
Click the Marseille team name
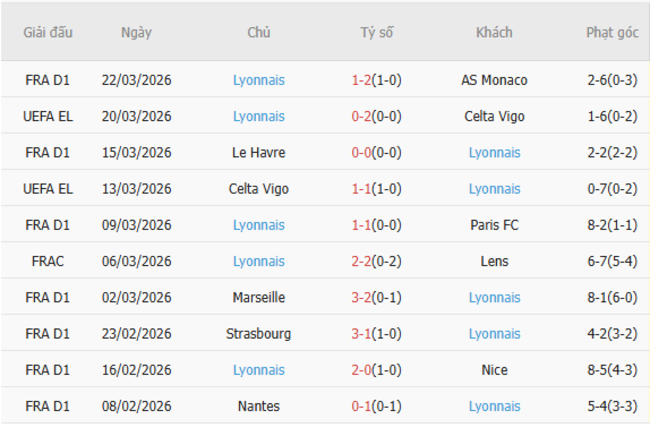259,297
